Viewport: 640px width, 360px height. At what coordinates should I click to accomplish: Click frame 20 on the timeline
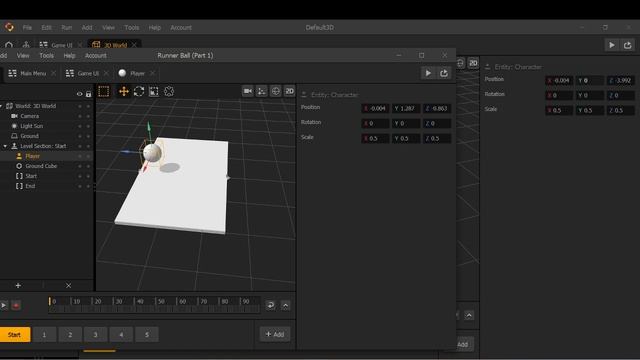[97, 301]
